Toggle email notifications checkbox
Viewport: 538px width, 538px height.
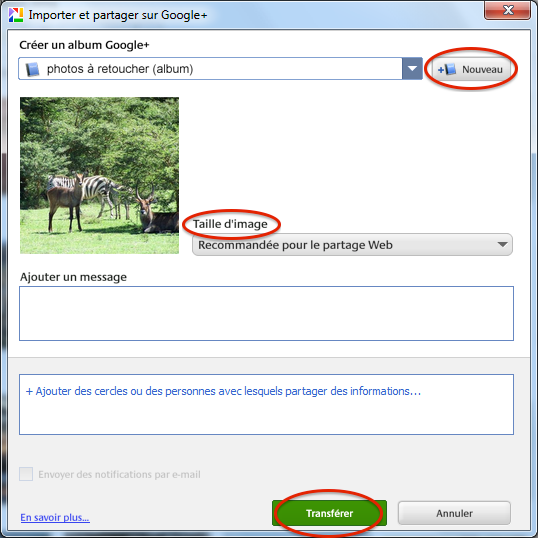26,474
